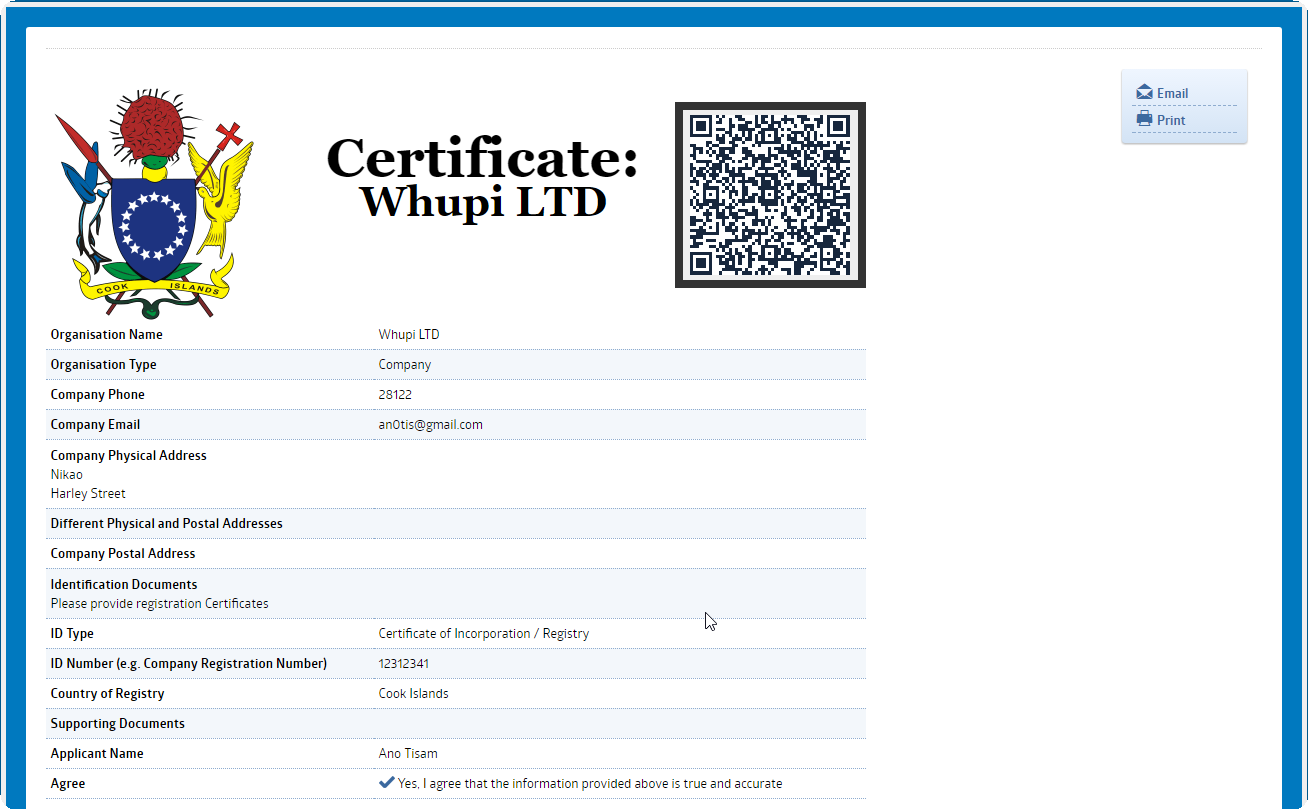Expand the Company Postal Address row
This screenshot has width=1308, height=809.
tap(122, 553)
